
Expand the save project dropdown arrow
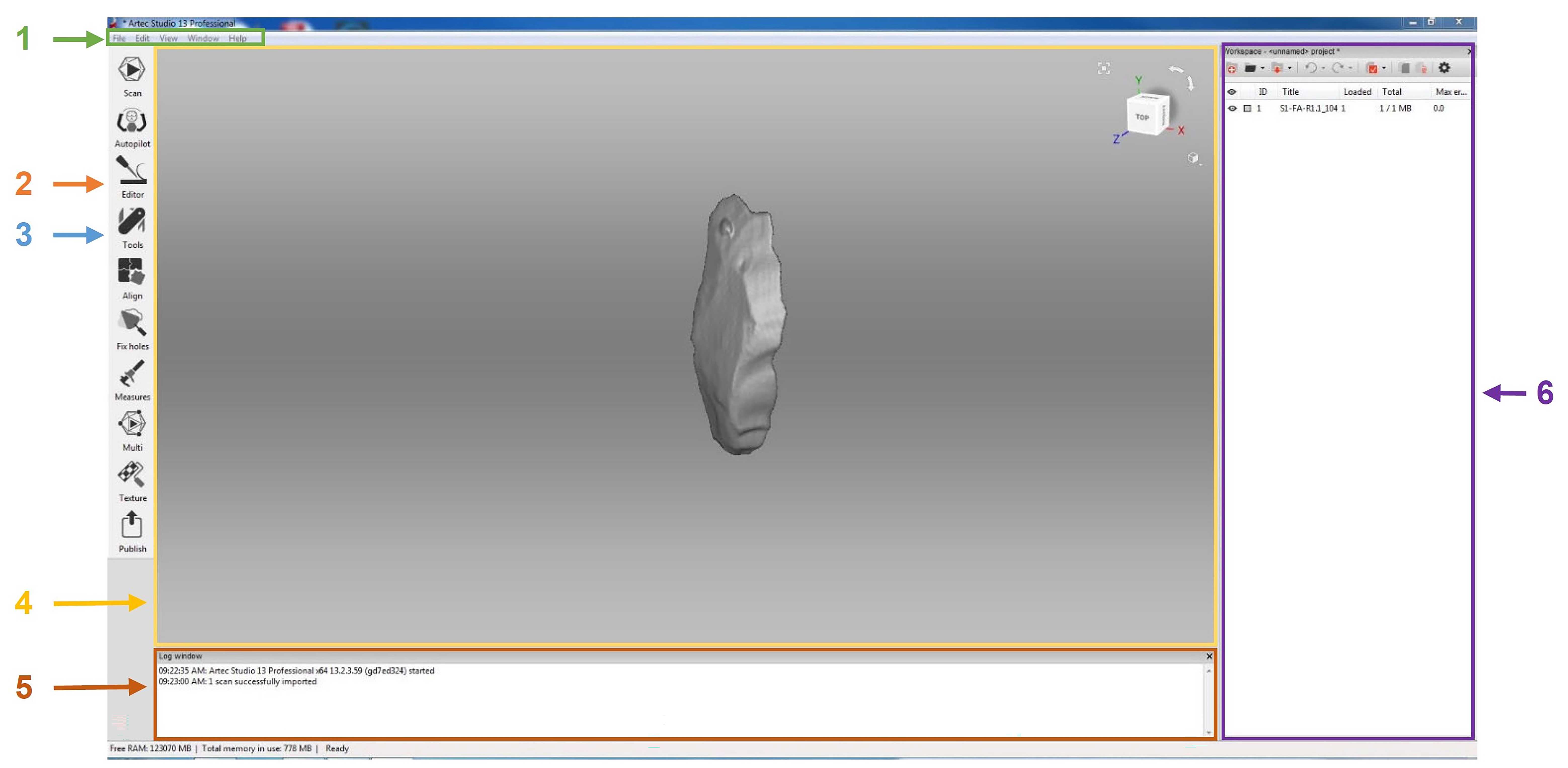pyautogui.click(x=1290, y=68)
